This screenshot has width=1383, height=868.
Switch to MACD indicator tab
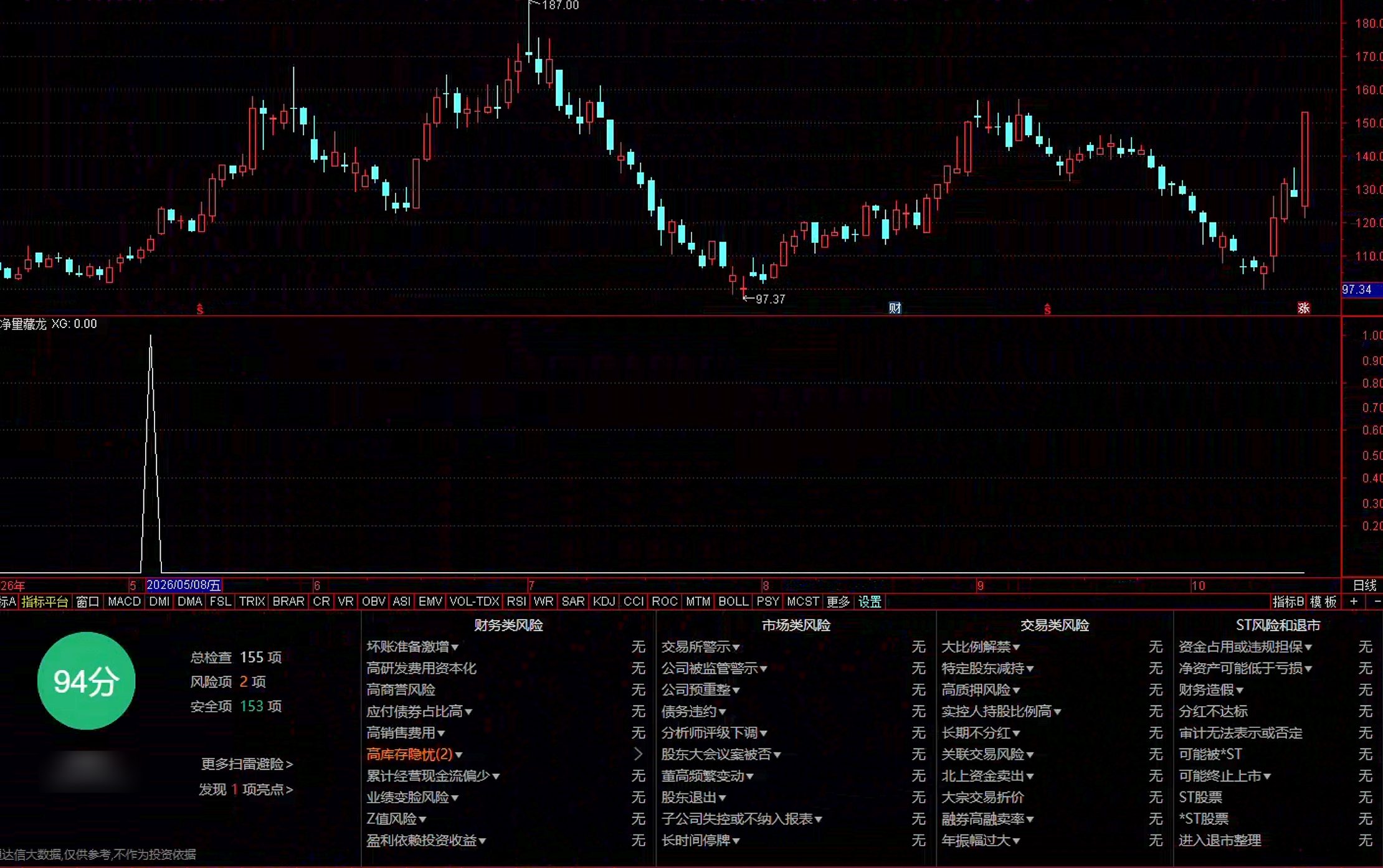pos(124,601)
